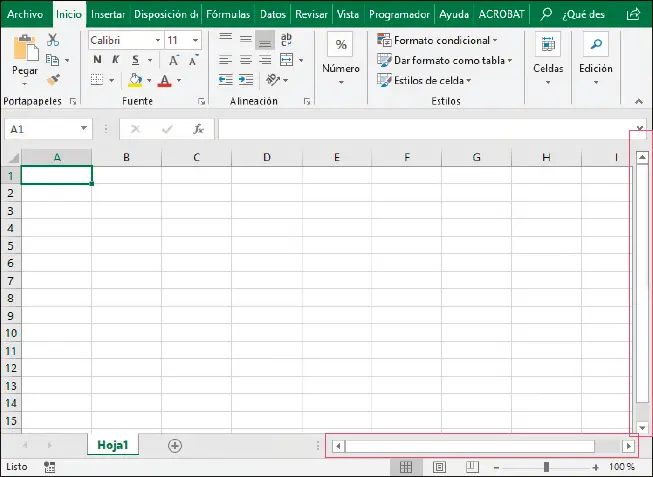653x477 pixels.
Task: Switch to the Fórmulas tab
Action: pos(228,14)
